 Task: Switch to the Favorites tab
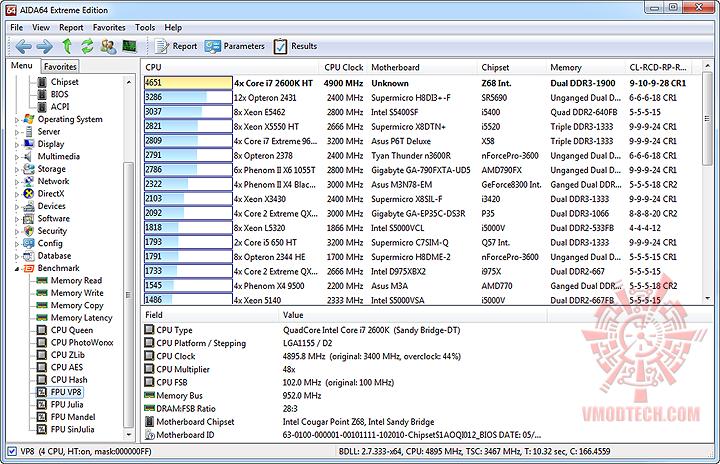point(60,67)
